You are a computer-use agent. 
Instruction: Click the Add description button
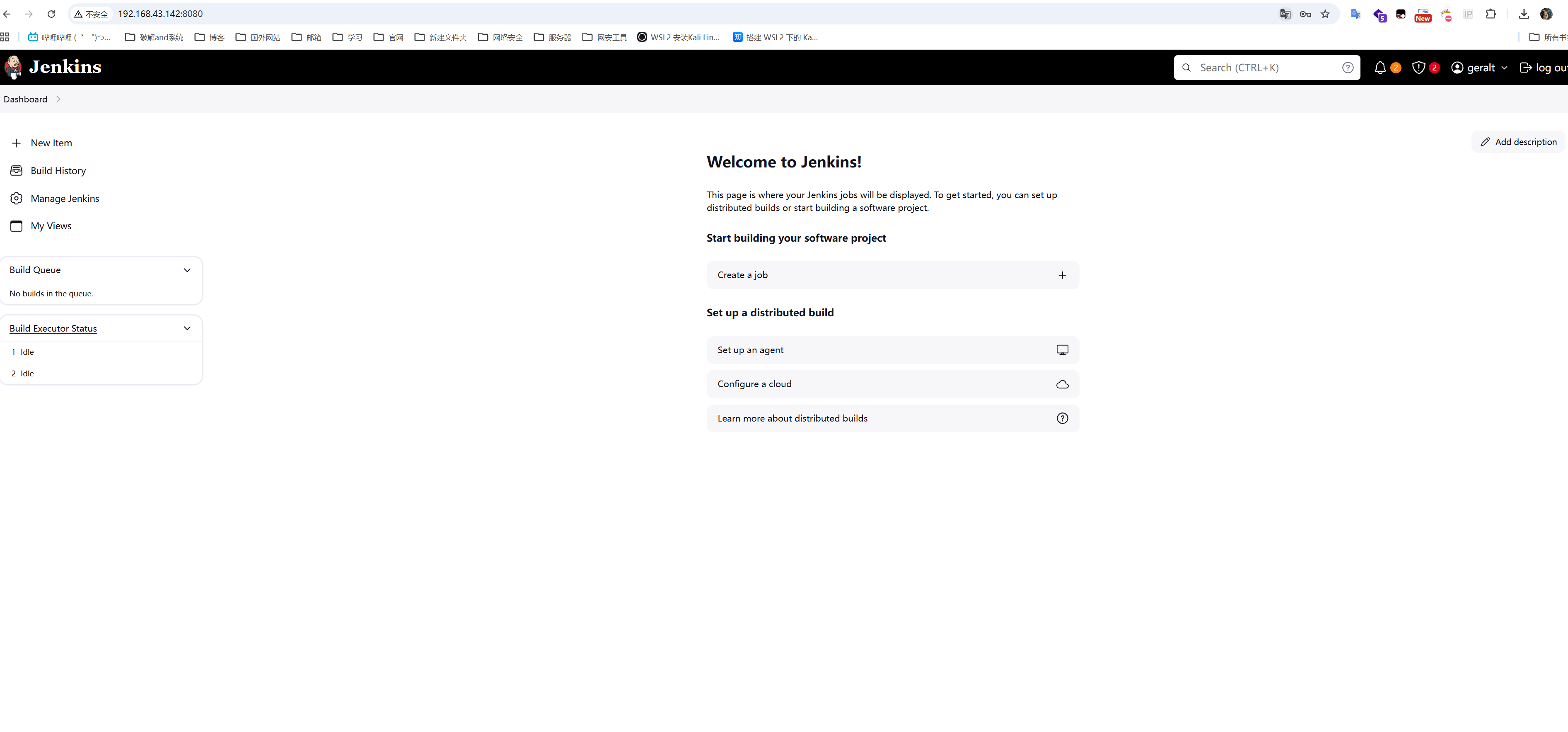coord(1518,142)
